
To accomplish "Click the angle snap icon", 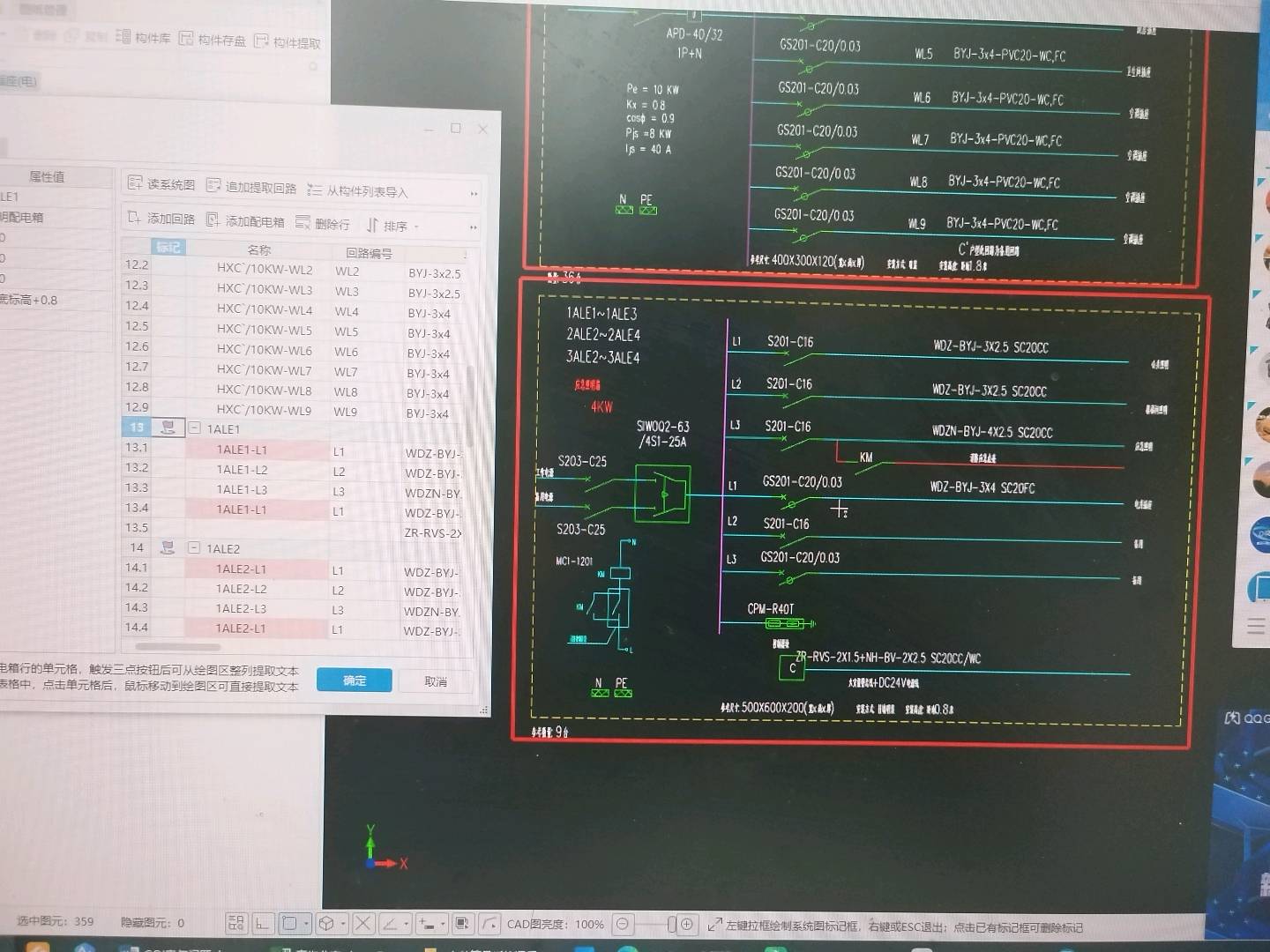I will click(389, 924).
